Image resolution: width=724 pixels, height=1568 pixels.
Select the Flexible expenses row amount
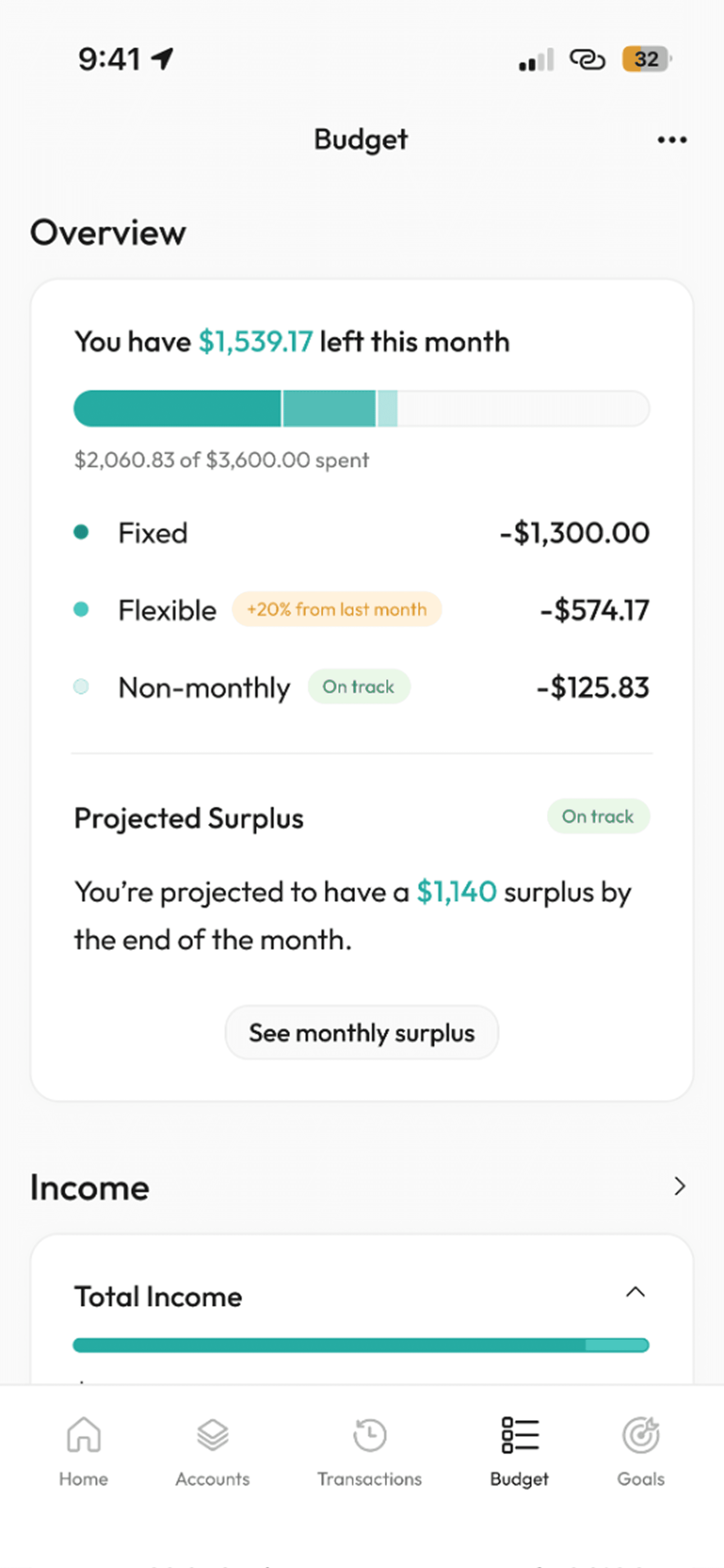coord(594,610)
